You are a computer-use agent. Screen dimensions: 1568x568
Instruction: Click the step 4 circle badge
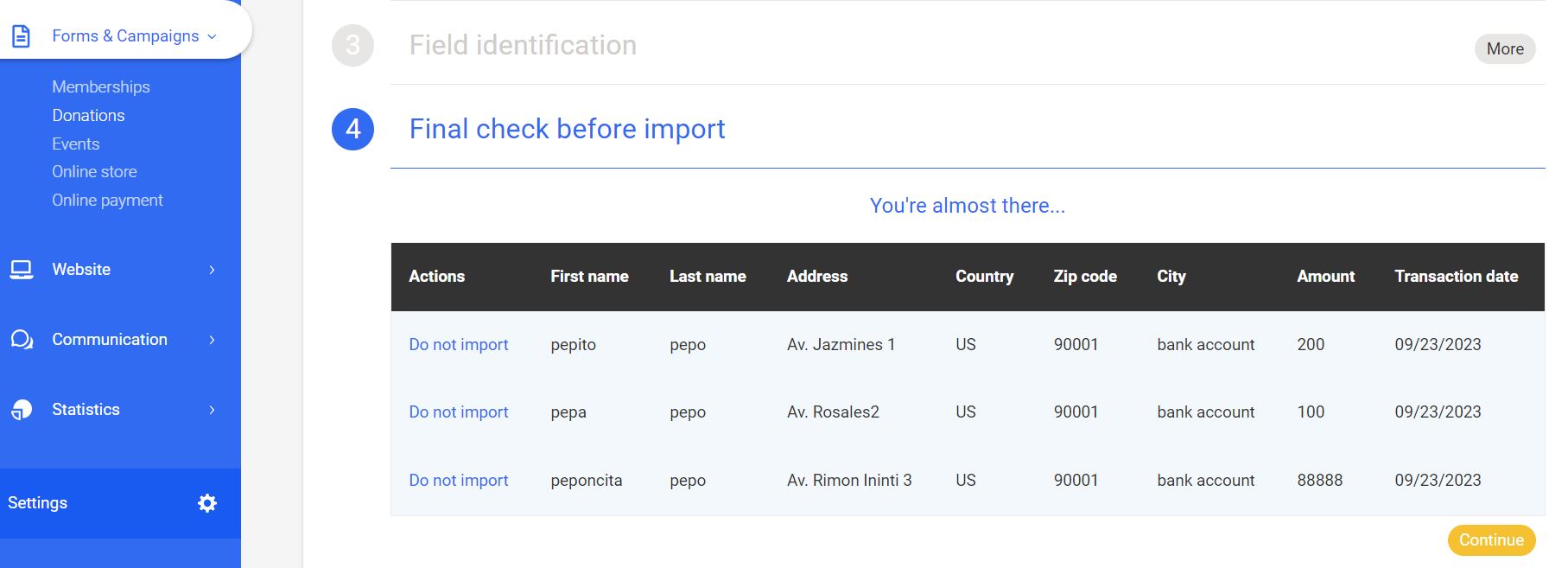click(x=352, y=129)
